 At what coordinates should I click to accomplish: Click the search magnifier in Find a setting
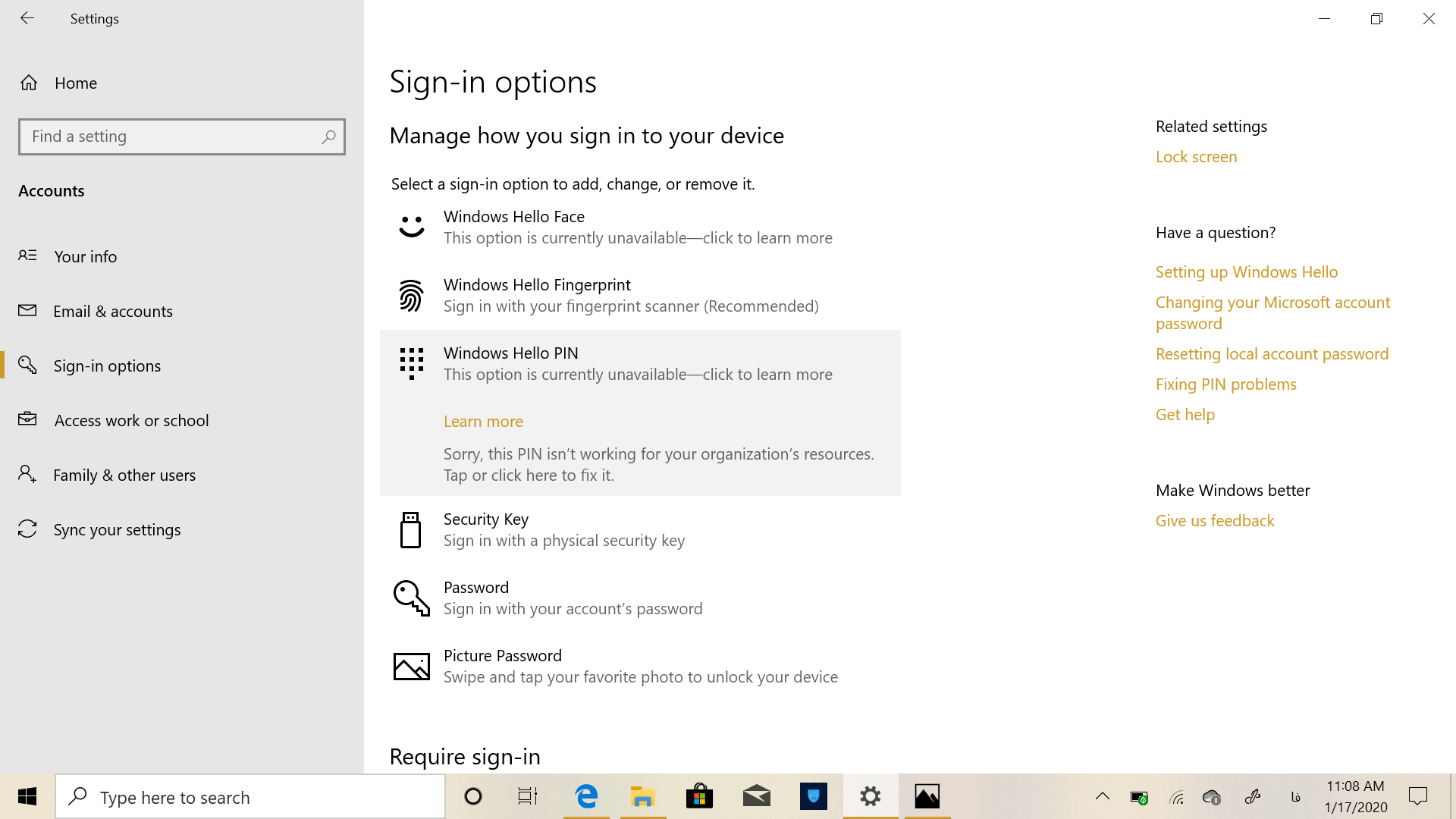tap(328, 136)
